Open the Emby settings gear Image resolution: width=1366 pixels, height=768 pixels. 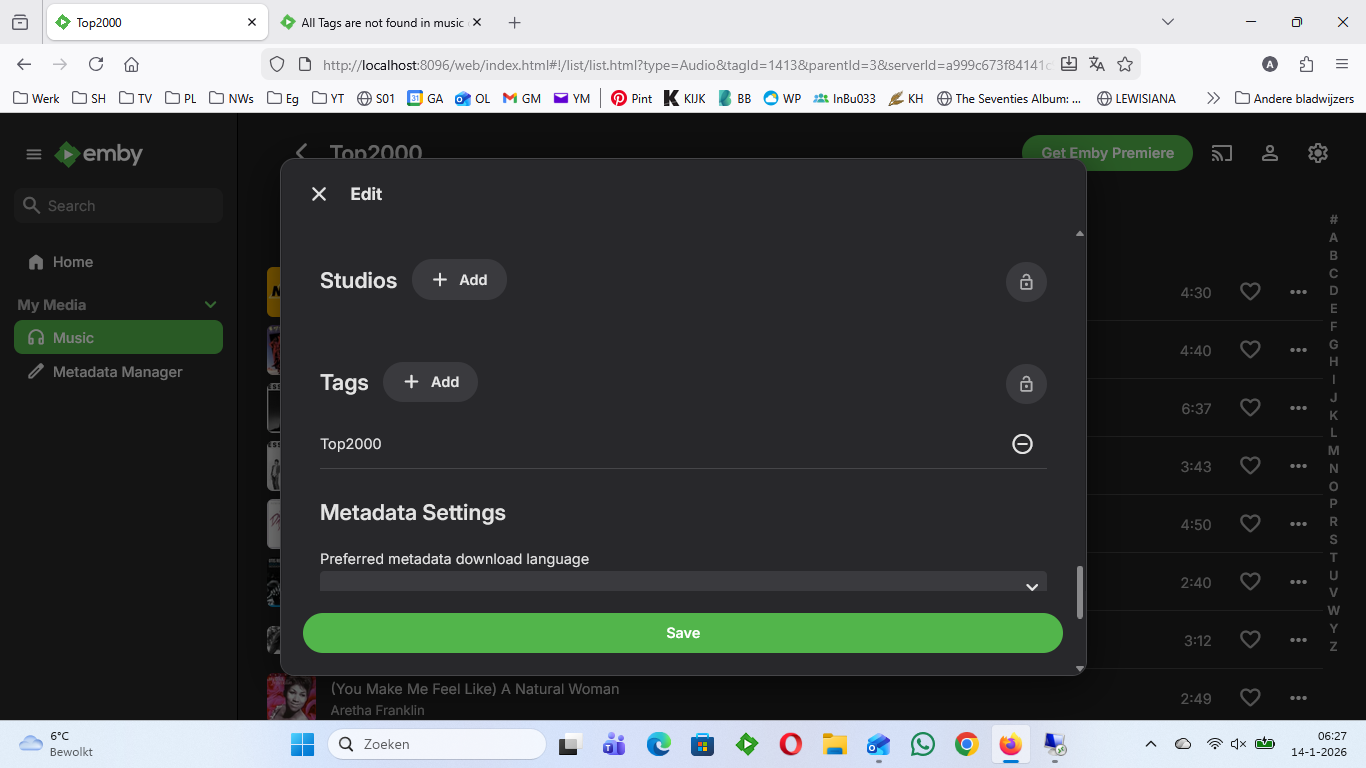tap(1318, 153)
